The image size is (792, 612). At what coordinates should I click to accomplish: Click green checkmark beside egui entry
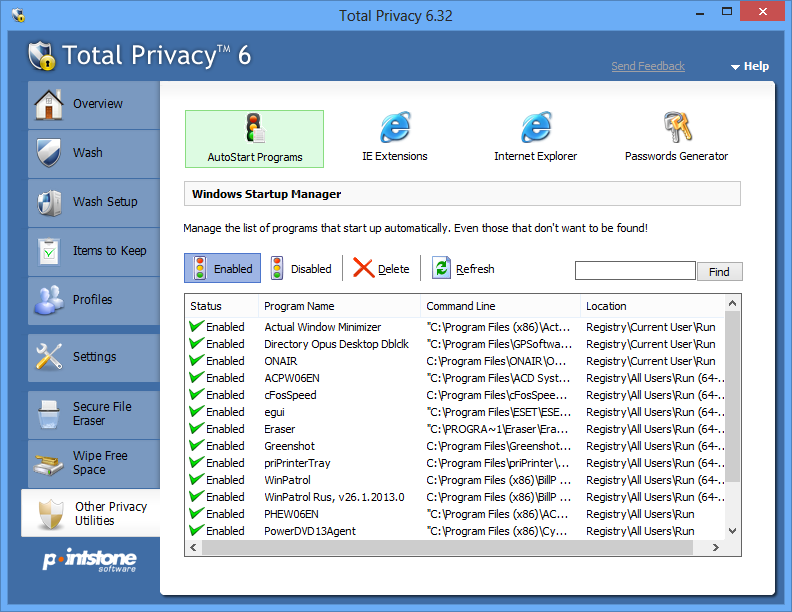[x=196, y=412]
